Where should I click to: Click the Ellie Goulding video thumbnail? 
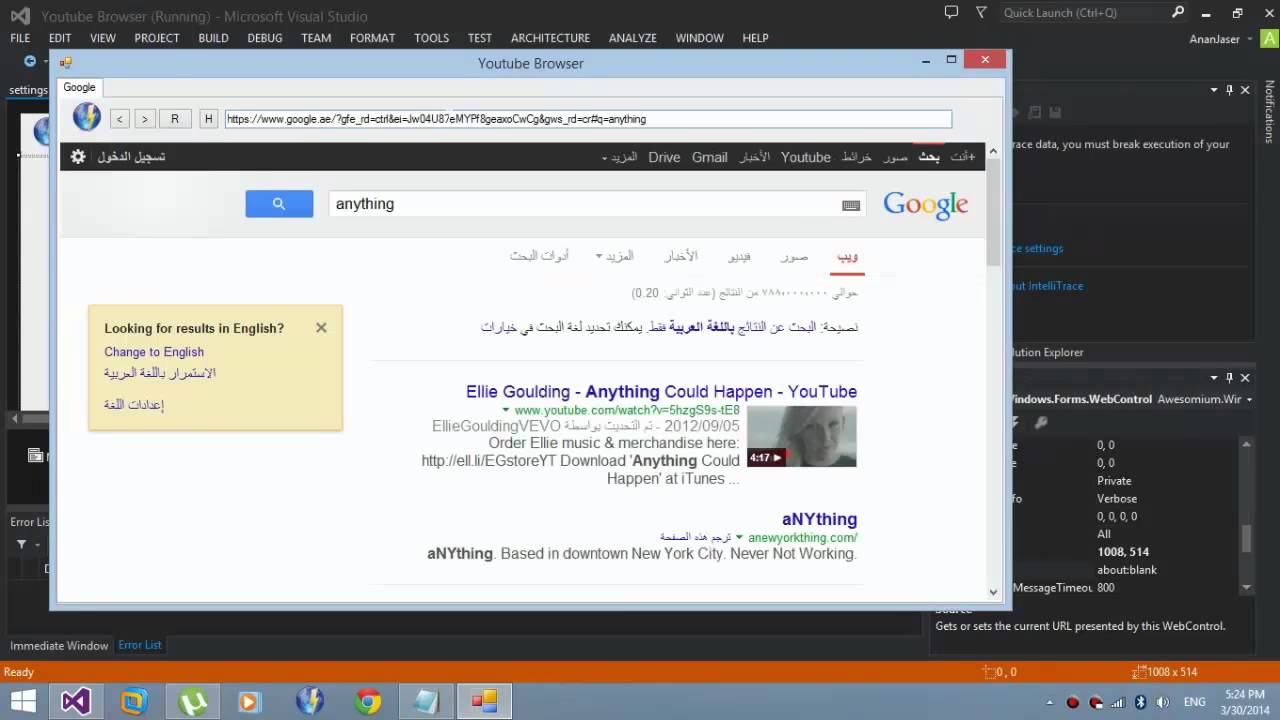(802, 436)
